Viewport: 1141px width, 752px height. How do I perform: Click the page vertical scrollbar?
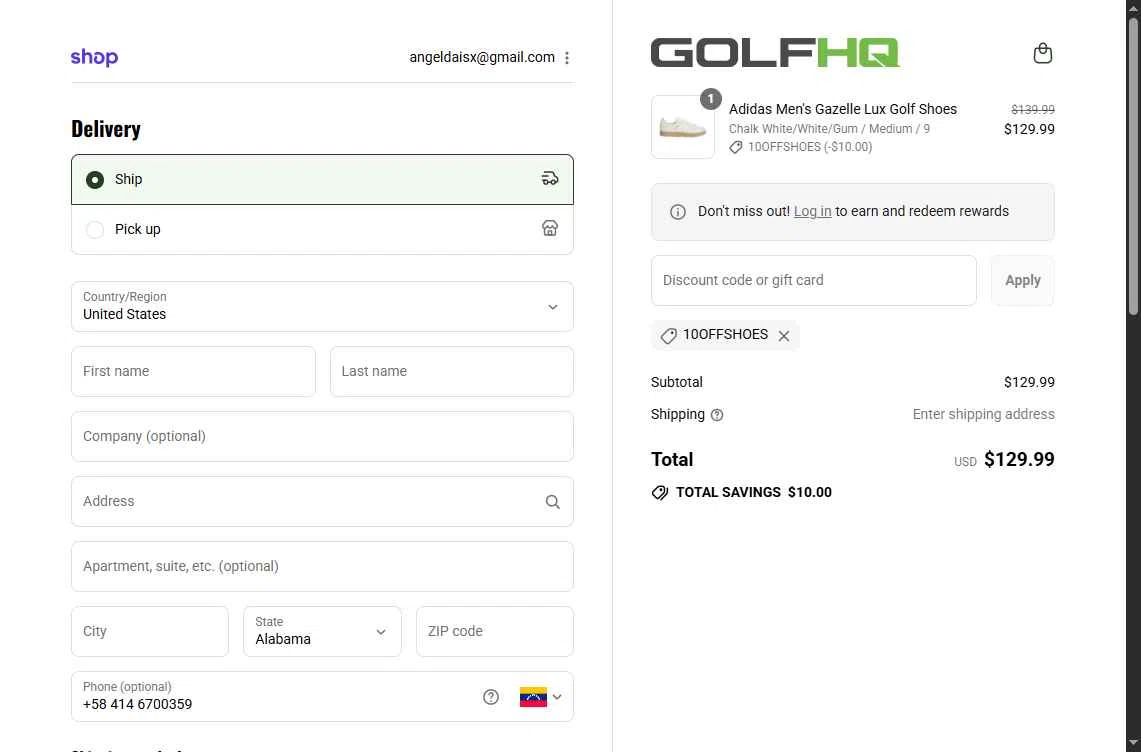coord(1133,166)
